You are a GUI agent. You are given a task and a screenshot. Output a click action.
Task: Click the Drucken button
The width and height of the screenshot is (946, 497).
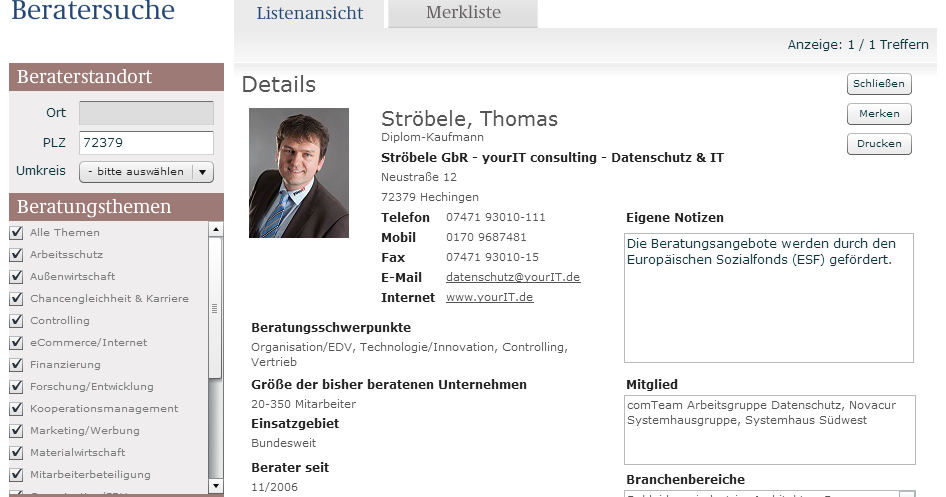tap(879, 144)
